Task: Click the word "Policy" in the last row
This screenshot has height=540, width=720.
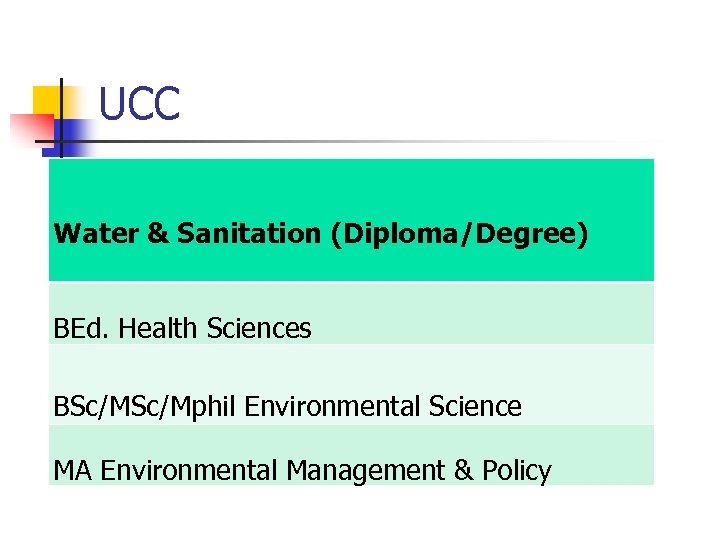Action: point(518,470)
